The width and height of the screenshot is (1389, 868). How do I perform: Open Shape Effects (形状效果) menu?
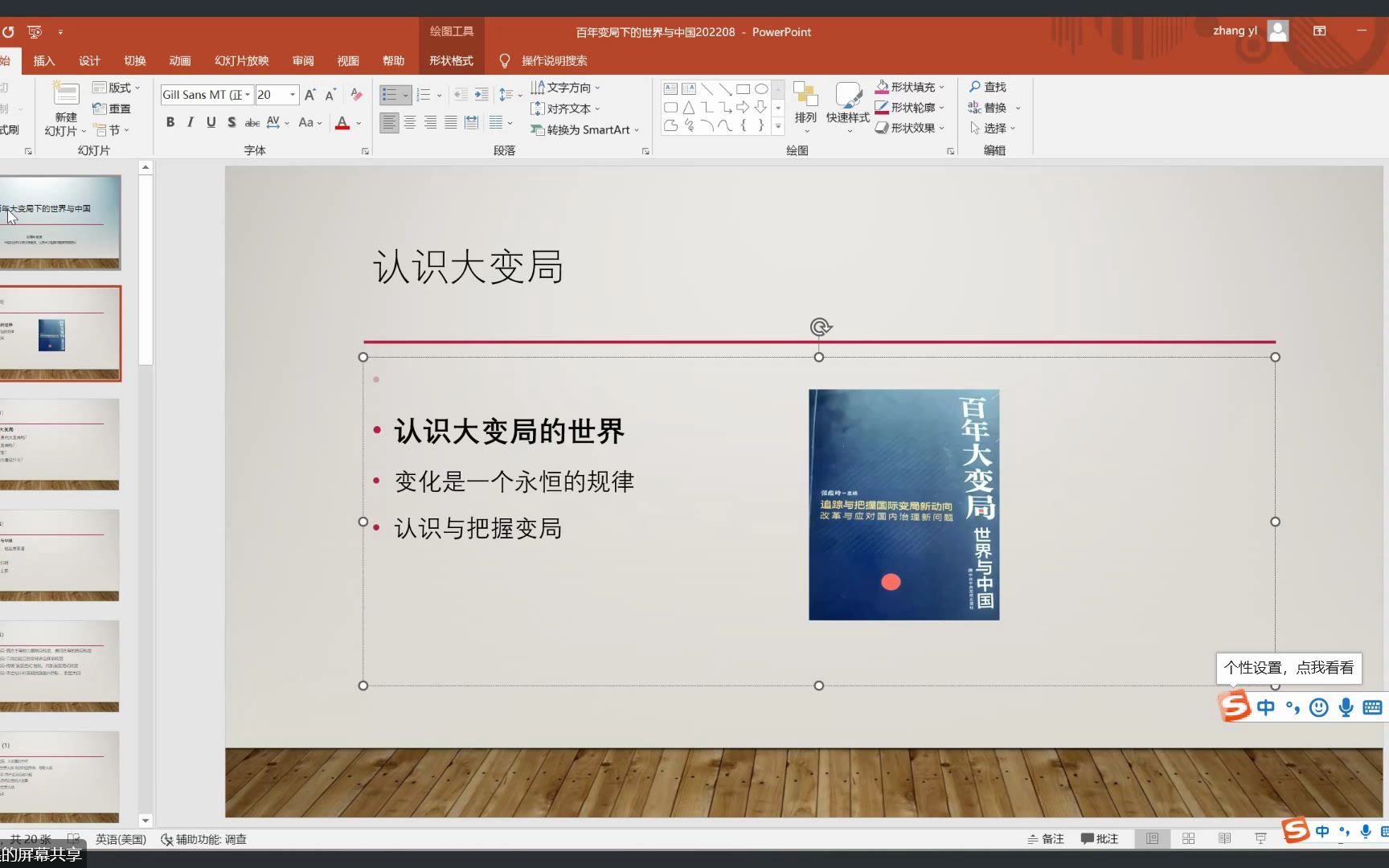click(x=910, y=128)
